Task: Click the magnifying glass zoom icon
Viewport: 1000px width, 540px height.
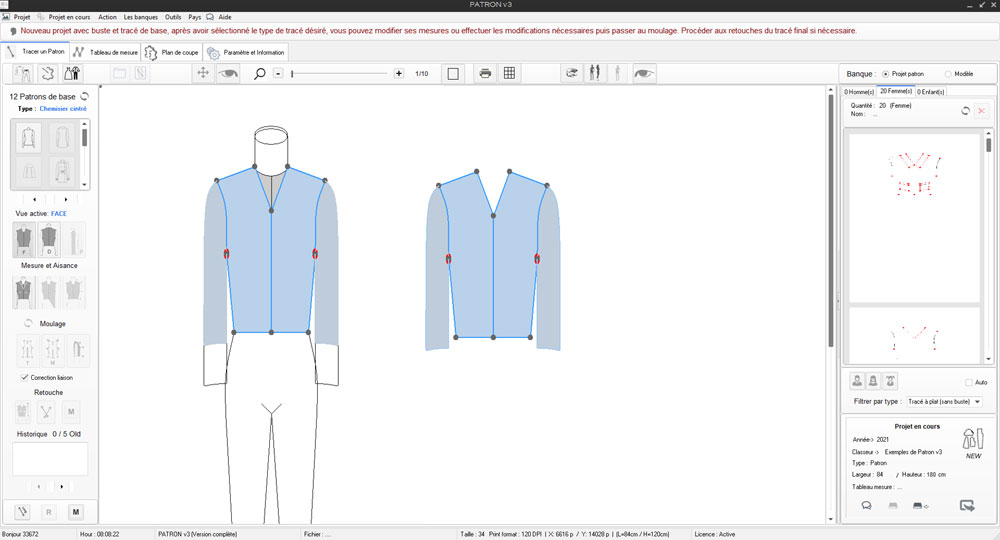Action: click(x=260, y=73)
